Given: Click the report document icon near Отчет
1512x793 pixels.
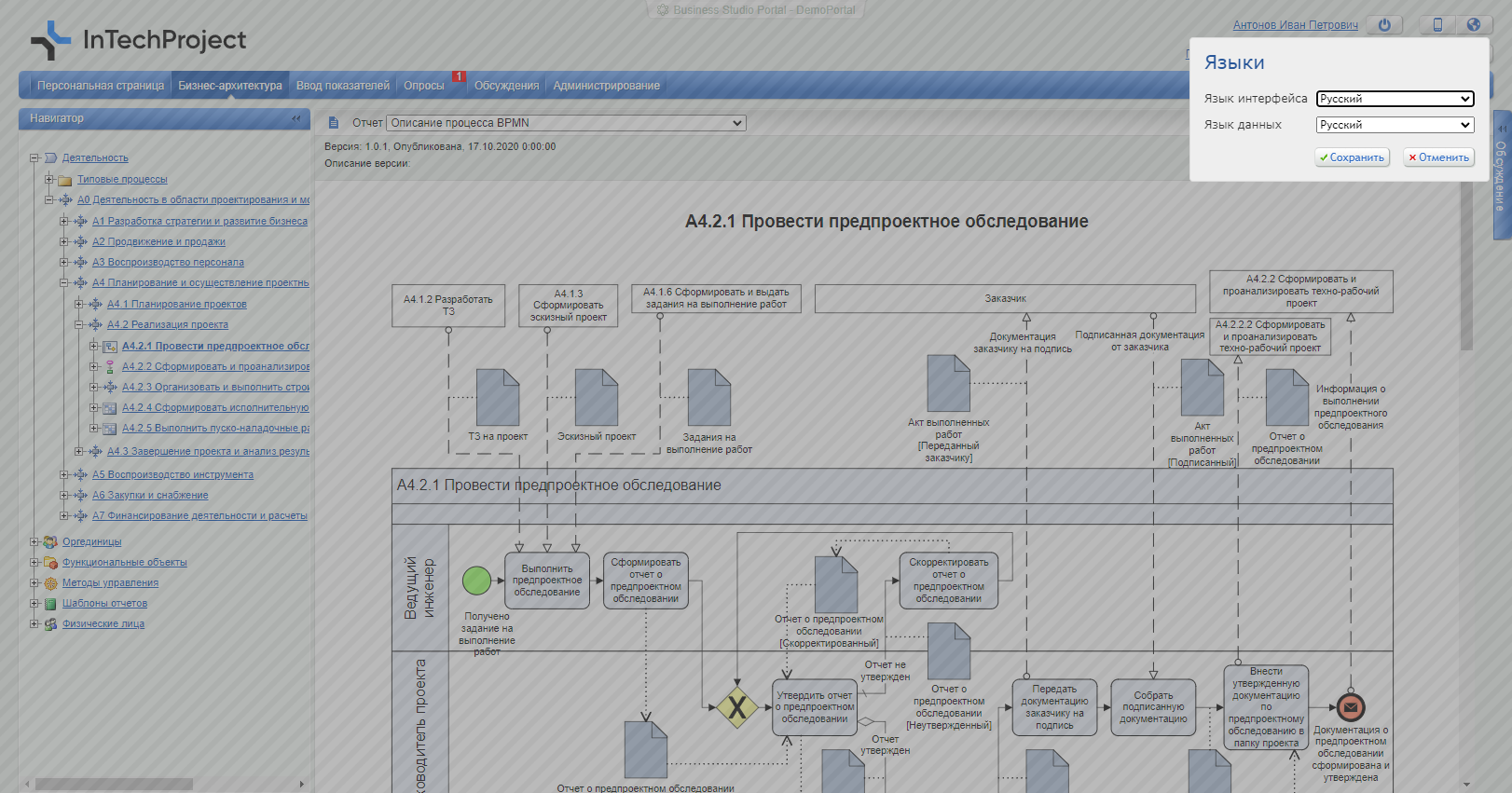Looking at the screenshot, I should coord(334,123).
